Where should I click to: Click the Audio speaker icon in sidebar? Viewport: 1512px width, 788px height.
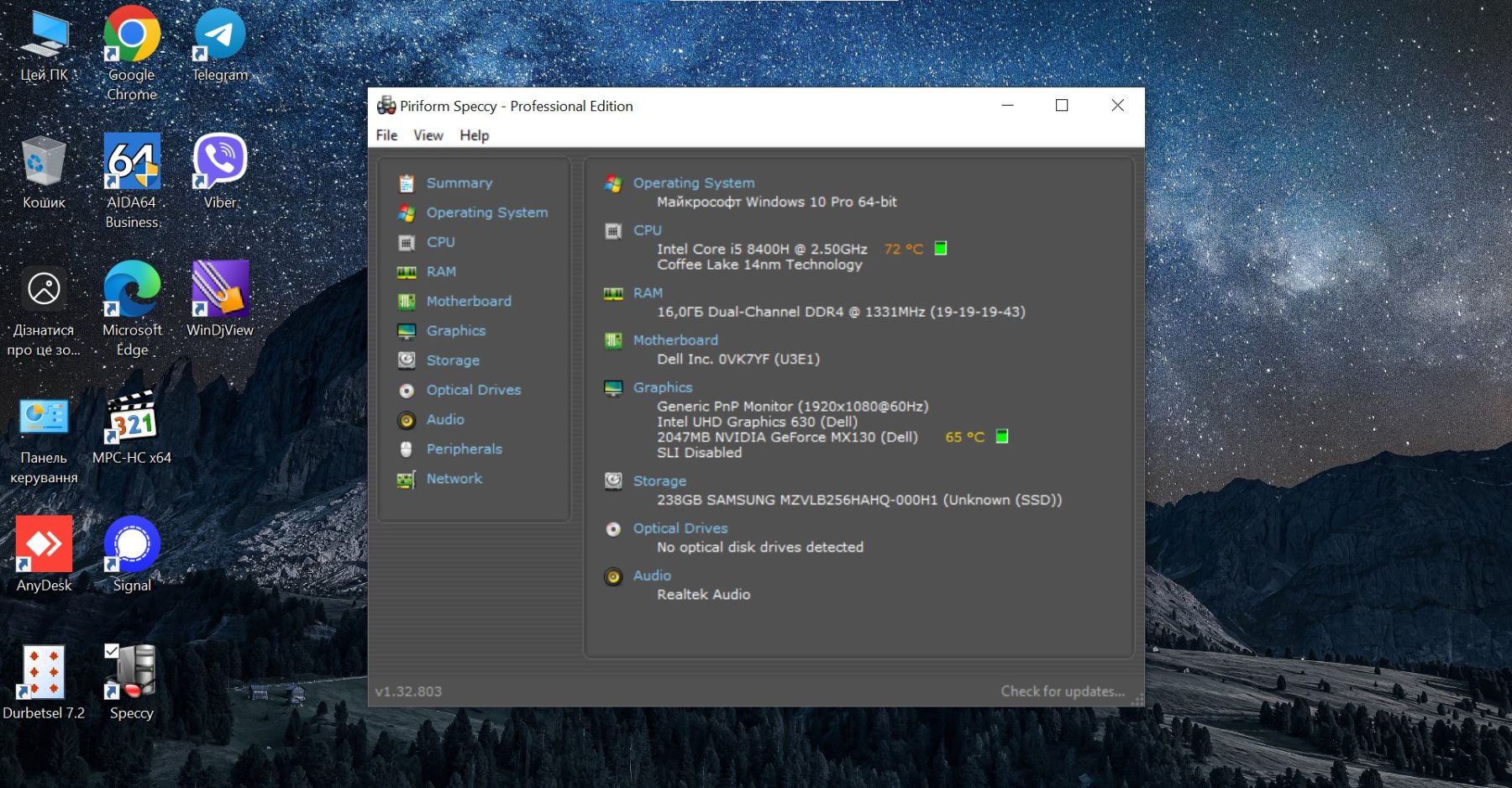407,420
